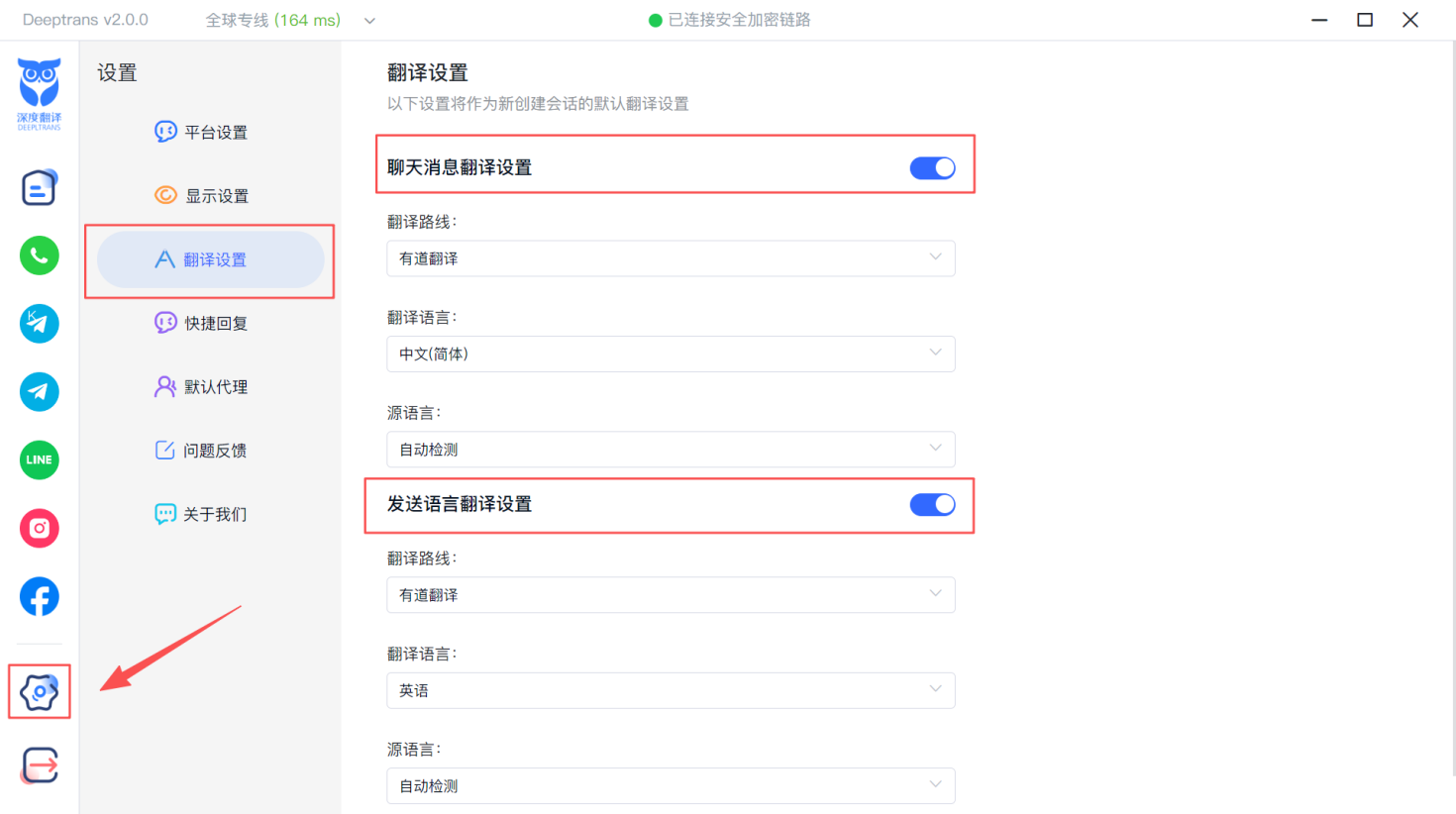Image resolution: width=1456 pixels, height=814 pixels.
Task: Open the WhatsApp sidebar icon
Action: [x=40, y=256]
